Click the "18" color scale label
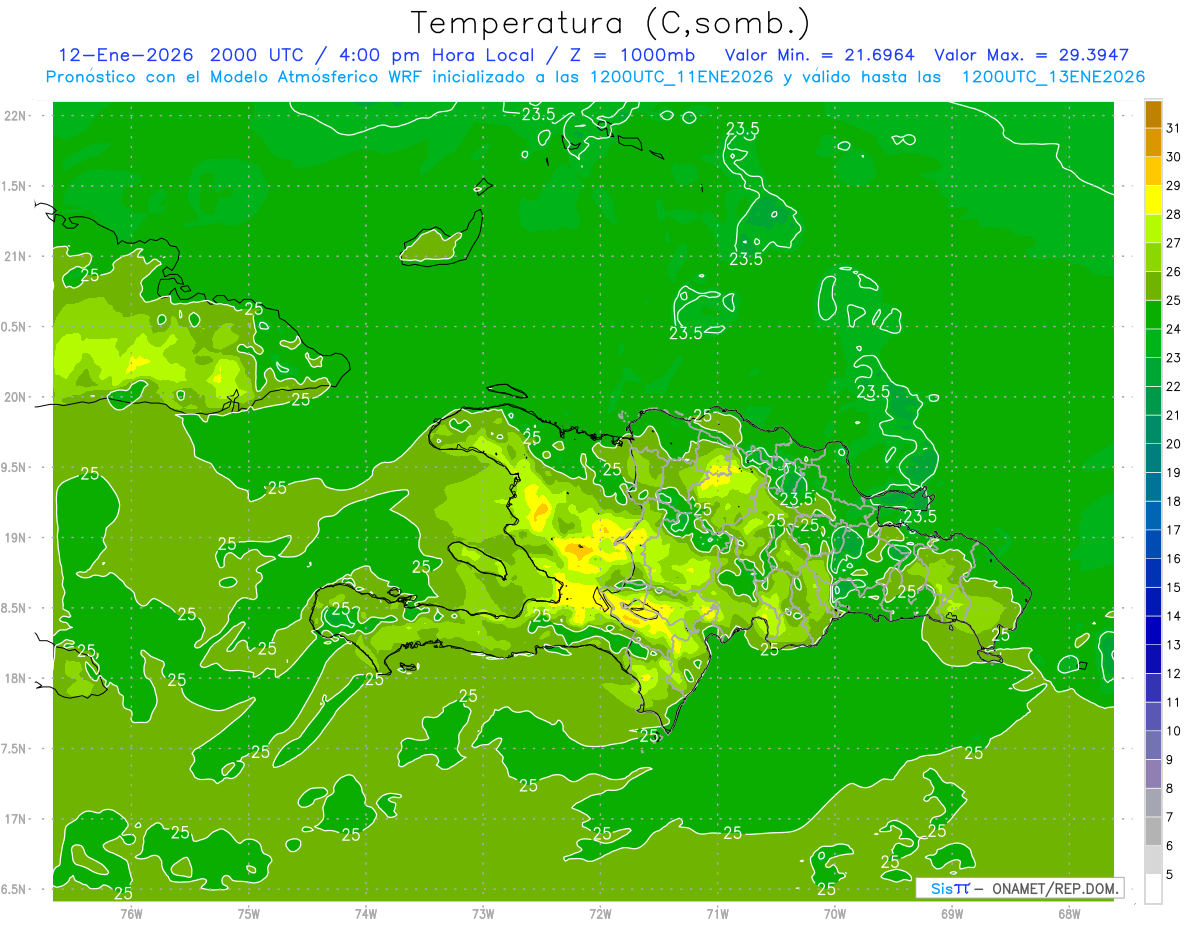Viewport: 1200px width, 927px height. [x=1174, y=502]
